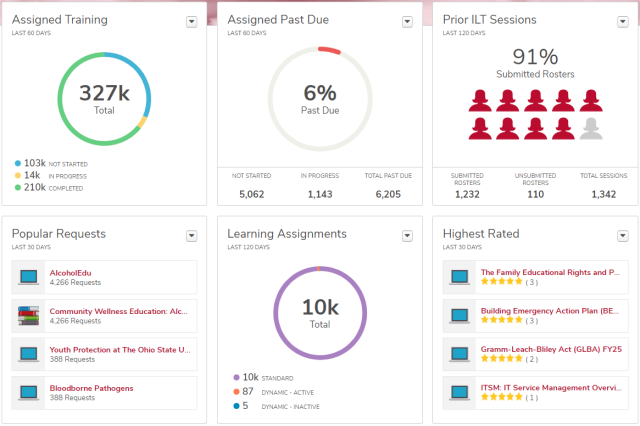The image size is (640, 426).
Task: Click the Highest Rated card title
Action: coord(481,234)
